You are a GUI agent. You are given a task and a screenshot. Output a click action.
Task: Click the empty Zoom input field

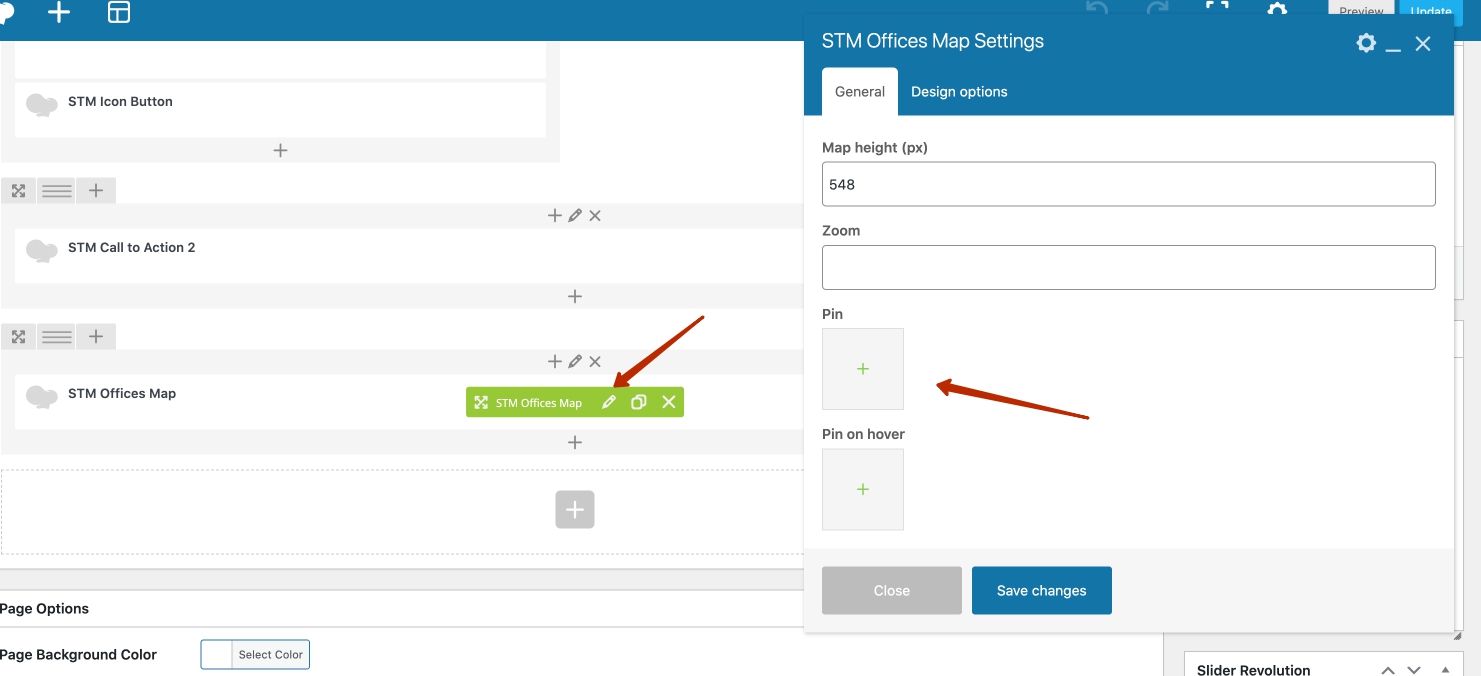point(1128,268)
